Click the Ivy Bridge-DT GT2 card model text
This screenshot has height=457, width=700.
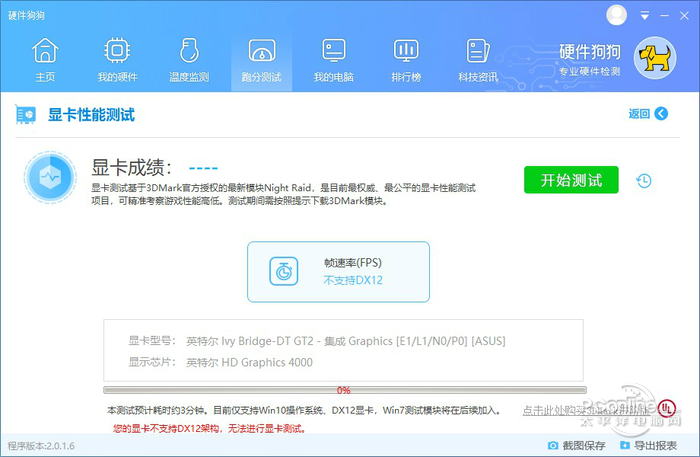point(346,341)
